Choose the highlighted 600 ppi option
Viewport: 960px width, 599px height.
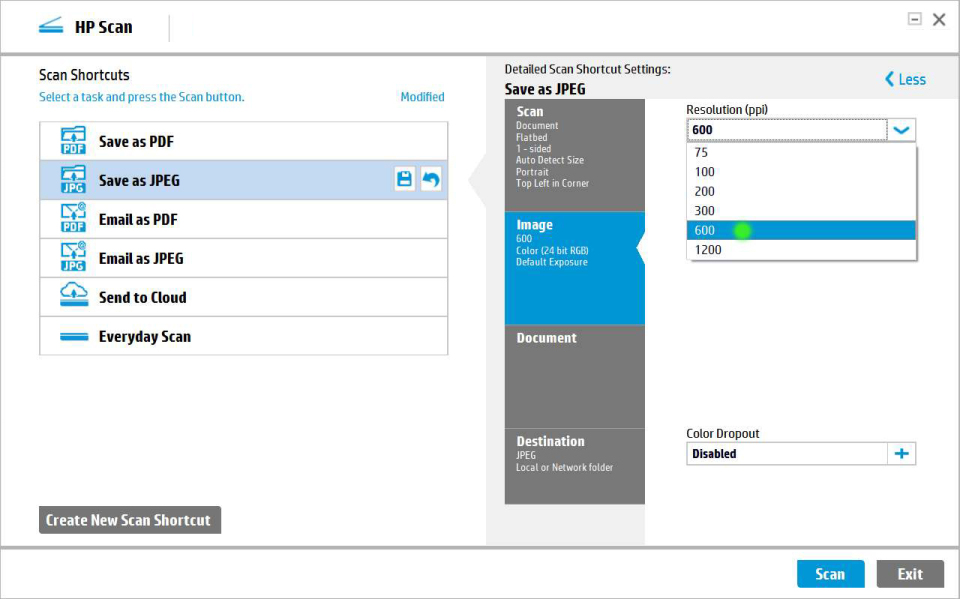click(801, 230)
